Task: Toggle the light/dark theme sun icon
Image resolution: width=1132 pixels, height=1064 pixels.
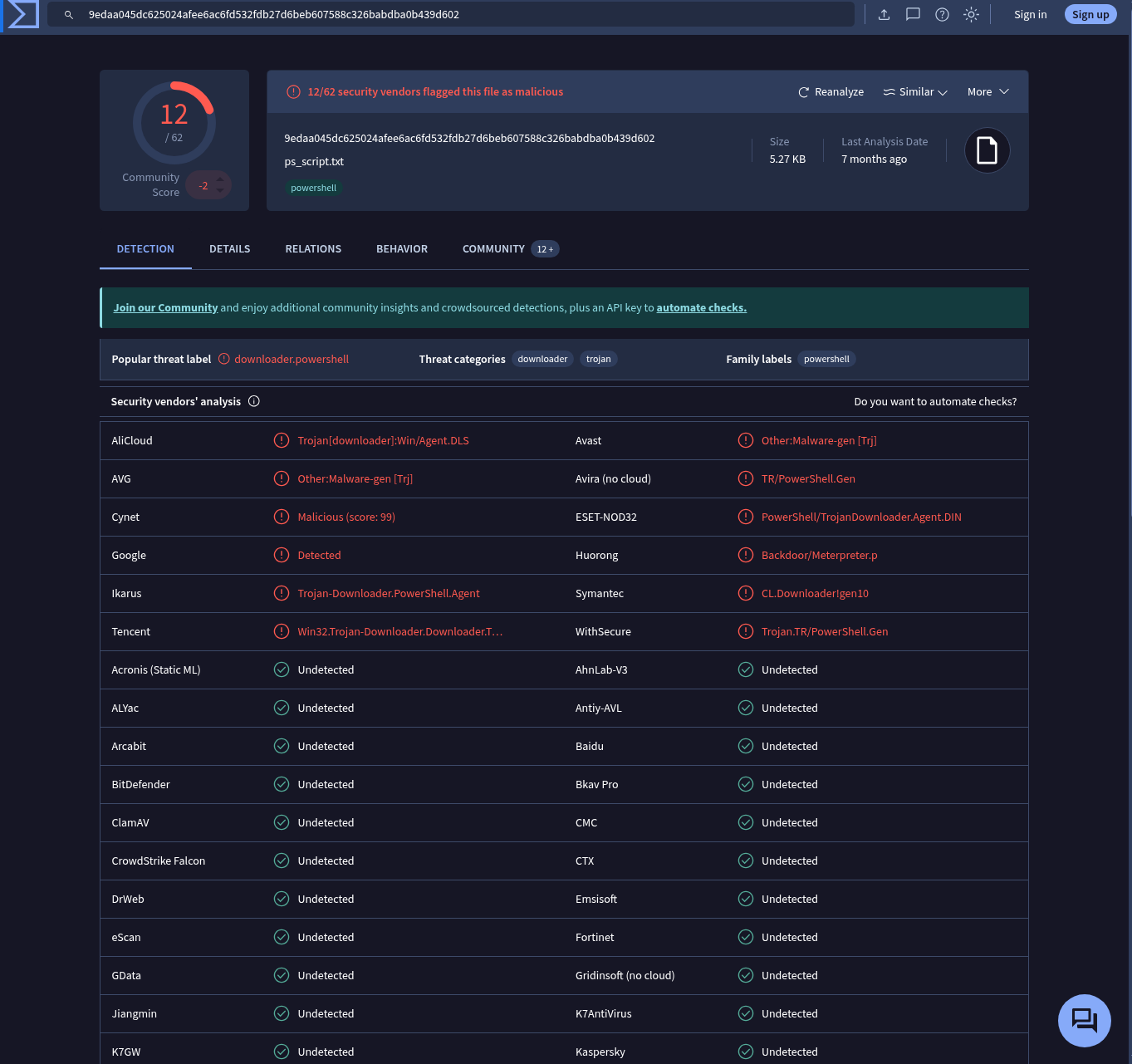Action: click(x=971, y=14)
